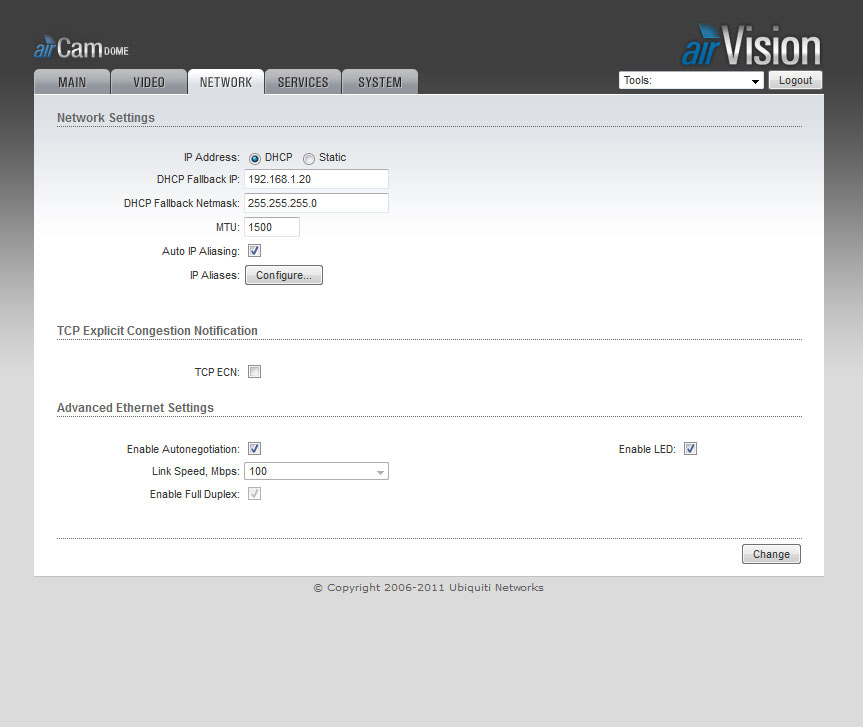Enable the TCP ECN checkbox
Image resolution: width=863 pixels, height=727 pixels.
254,372
